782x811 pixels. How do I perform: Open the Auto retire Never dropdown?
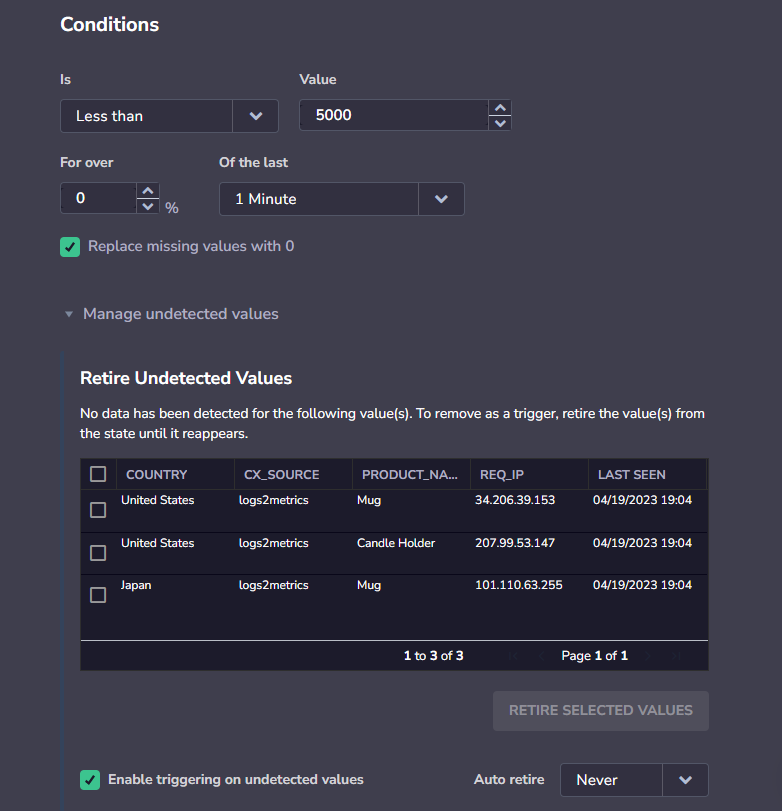[685, 780]
